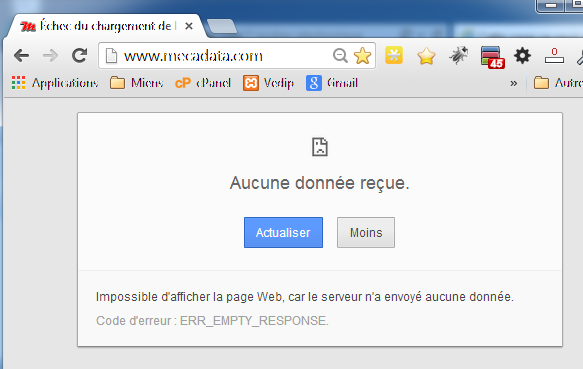Screen dimensions: 583x369
Task: Close the Échec du chargement tab
Action: click(189, 26)
